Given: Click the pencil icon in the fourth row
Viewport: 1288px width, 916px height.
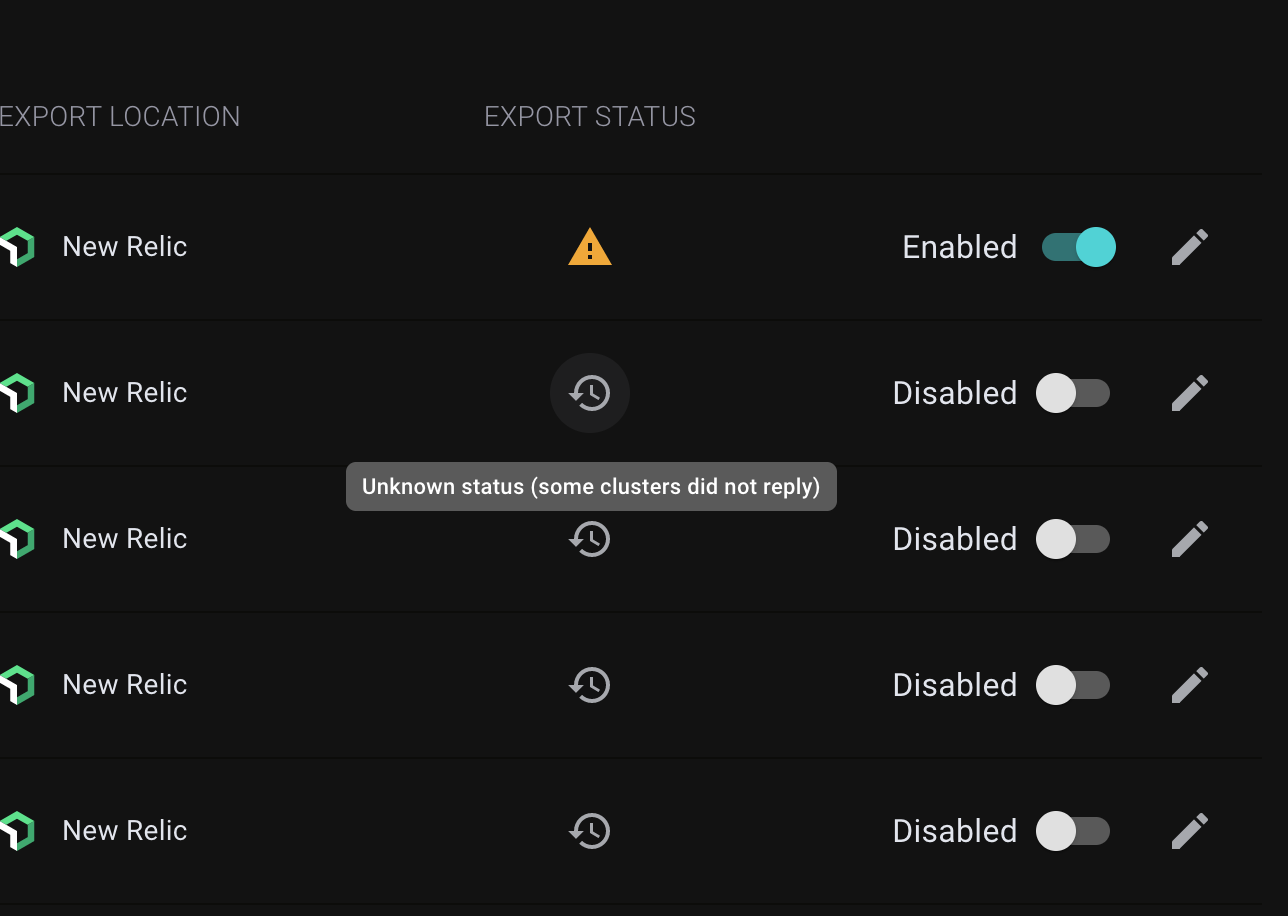Looking at the screenshot, I should (1189, 685).
